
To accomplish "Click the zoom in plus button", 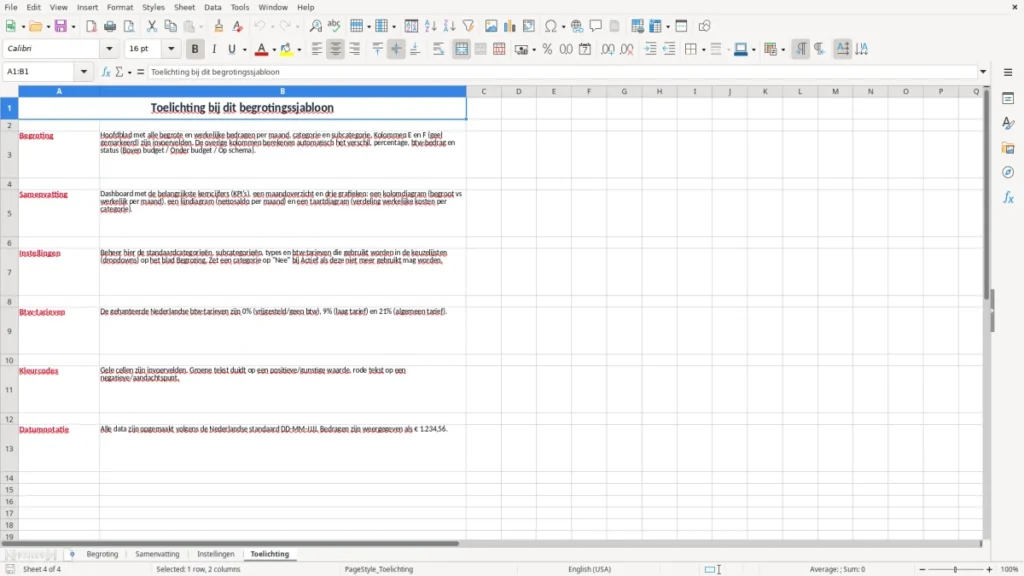I will tap(989, 569).
